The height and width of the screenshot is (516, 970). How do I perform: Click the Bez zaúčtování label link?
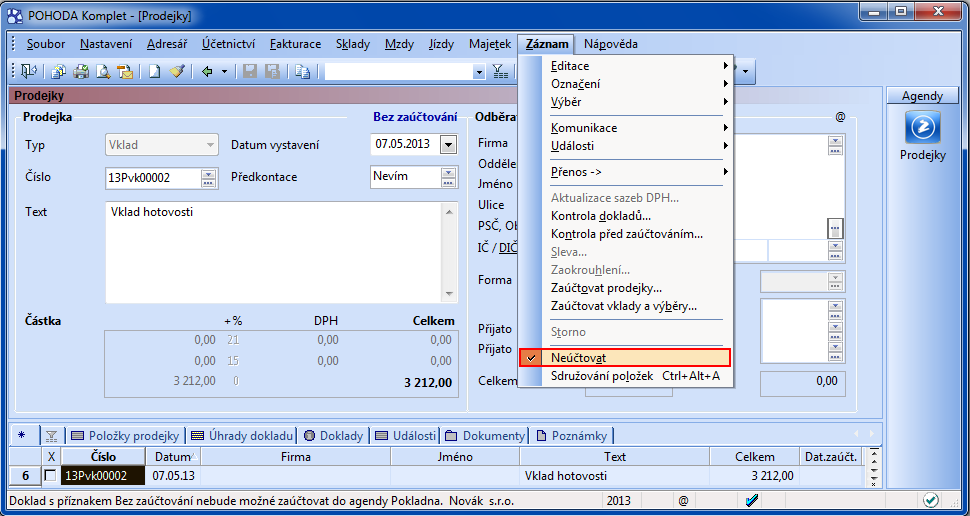(x=415, y=117)
